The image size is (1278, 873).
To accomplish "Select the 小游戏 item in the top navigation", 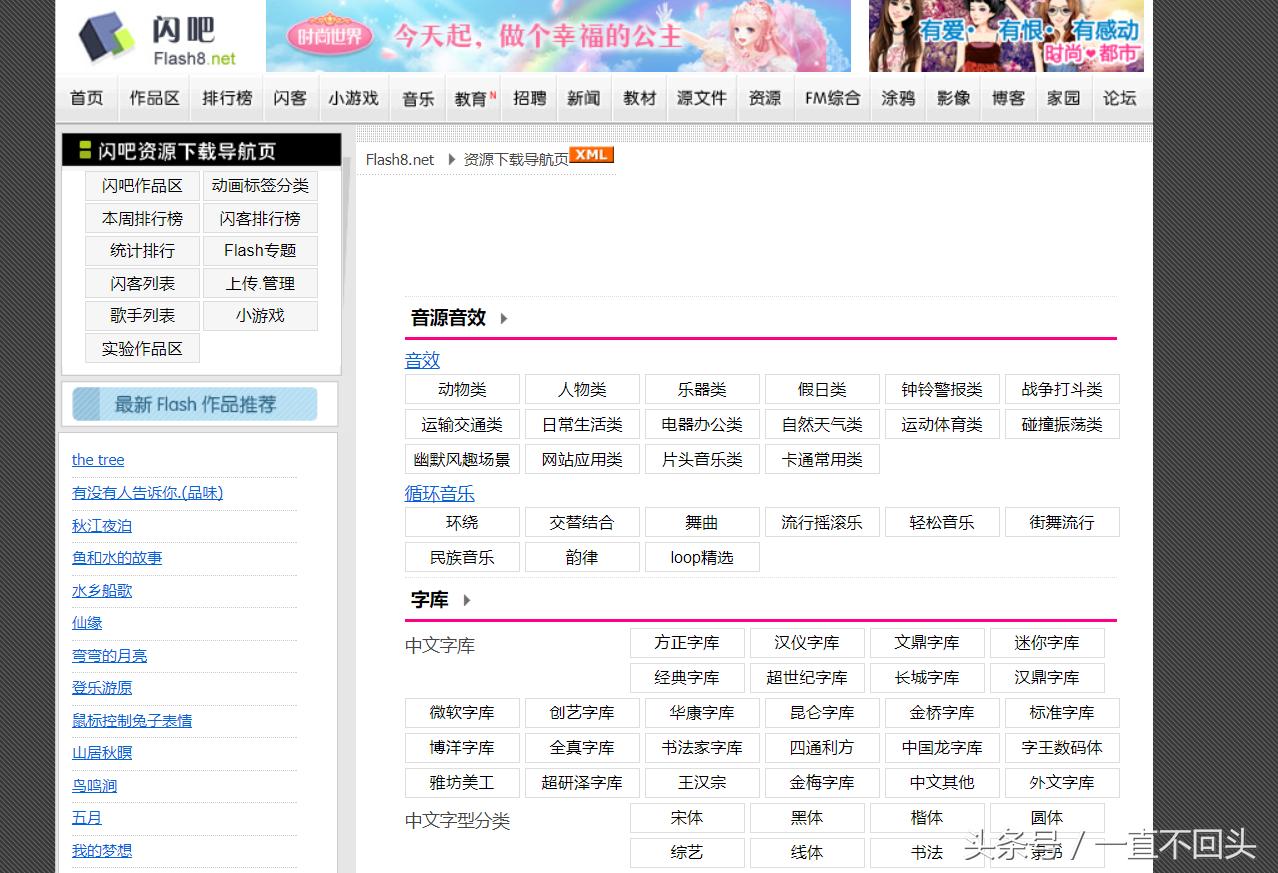I will click(353, 97).
